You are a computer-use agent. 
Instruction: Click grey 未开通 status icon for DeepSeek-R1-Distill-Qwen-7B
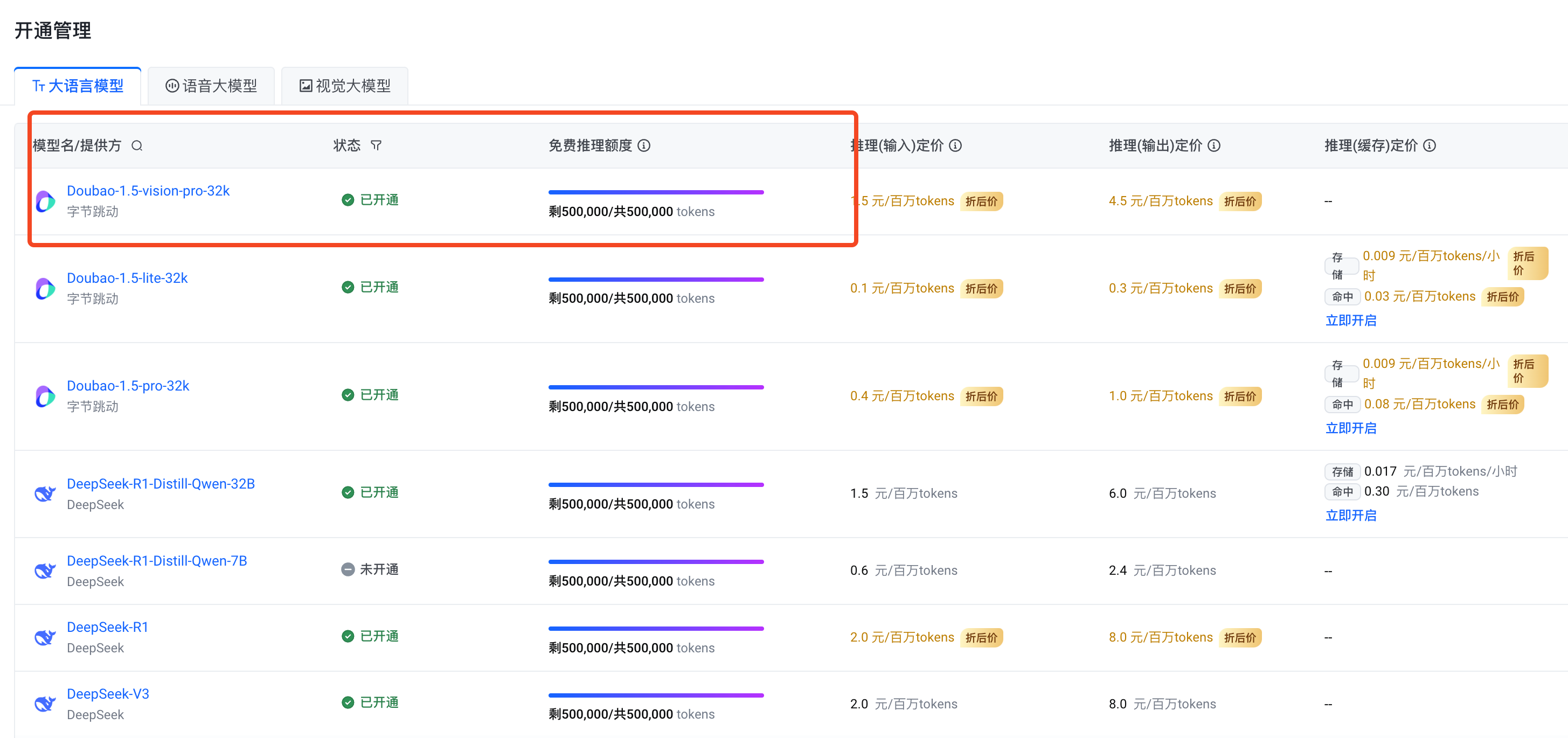click(348, 569)
